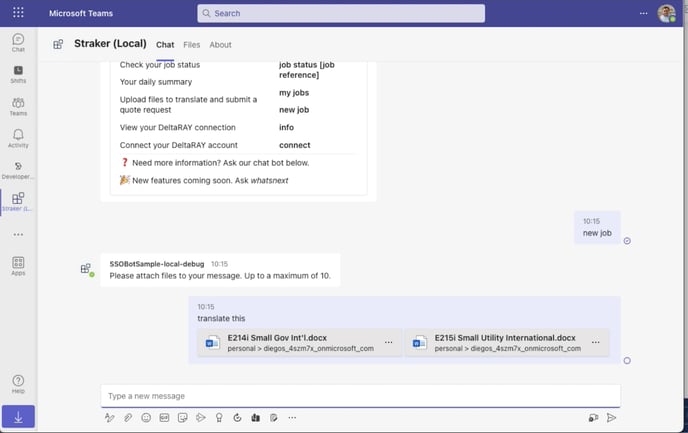Click the Microsoft Teams header title

81,13
